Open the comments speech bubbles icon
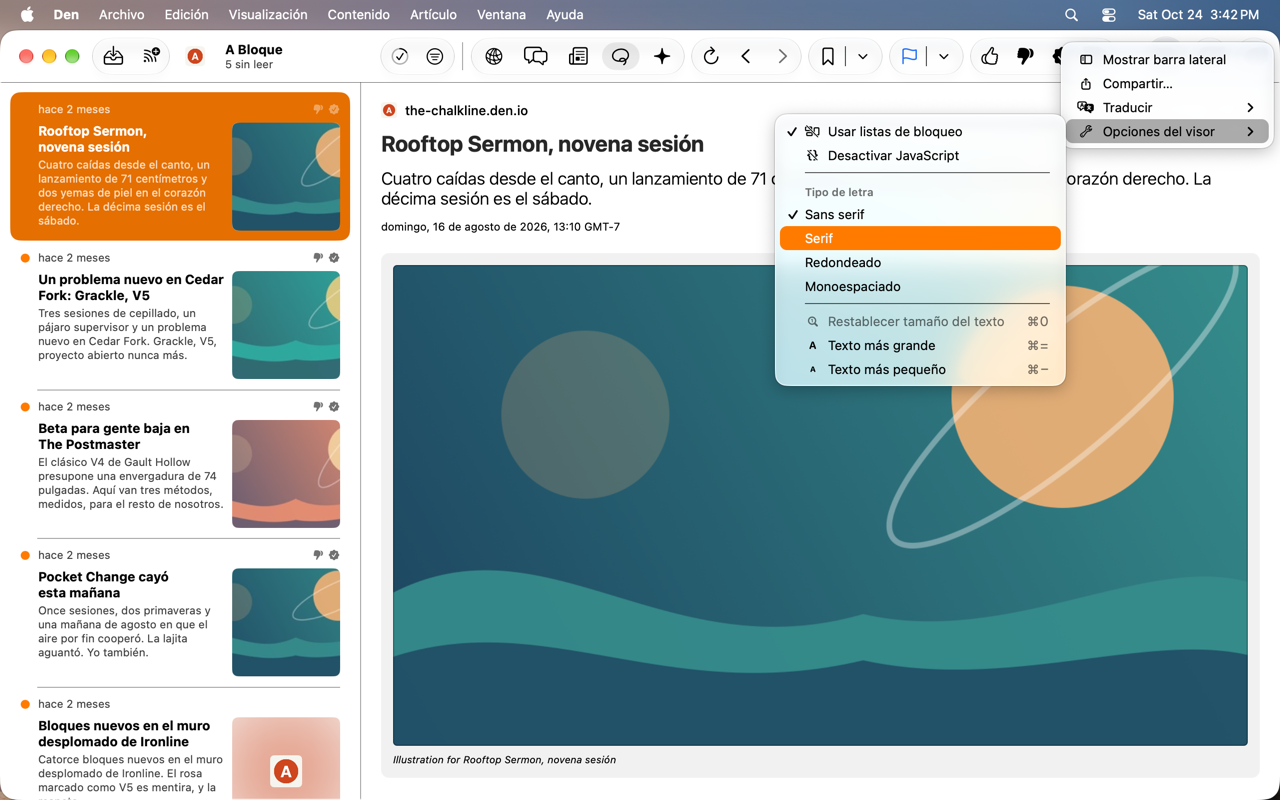The width and height of the screenshot is (1280, 800). [536, 57]
